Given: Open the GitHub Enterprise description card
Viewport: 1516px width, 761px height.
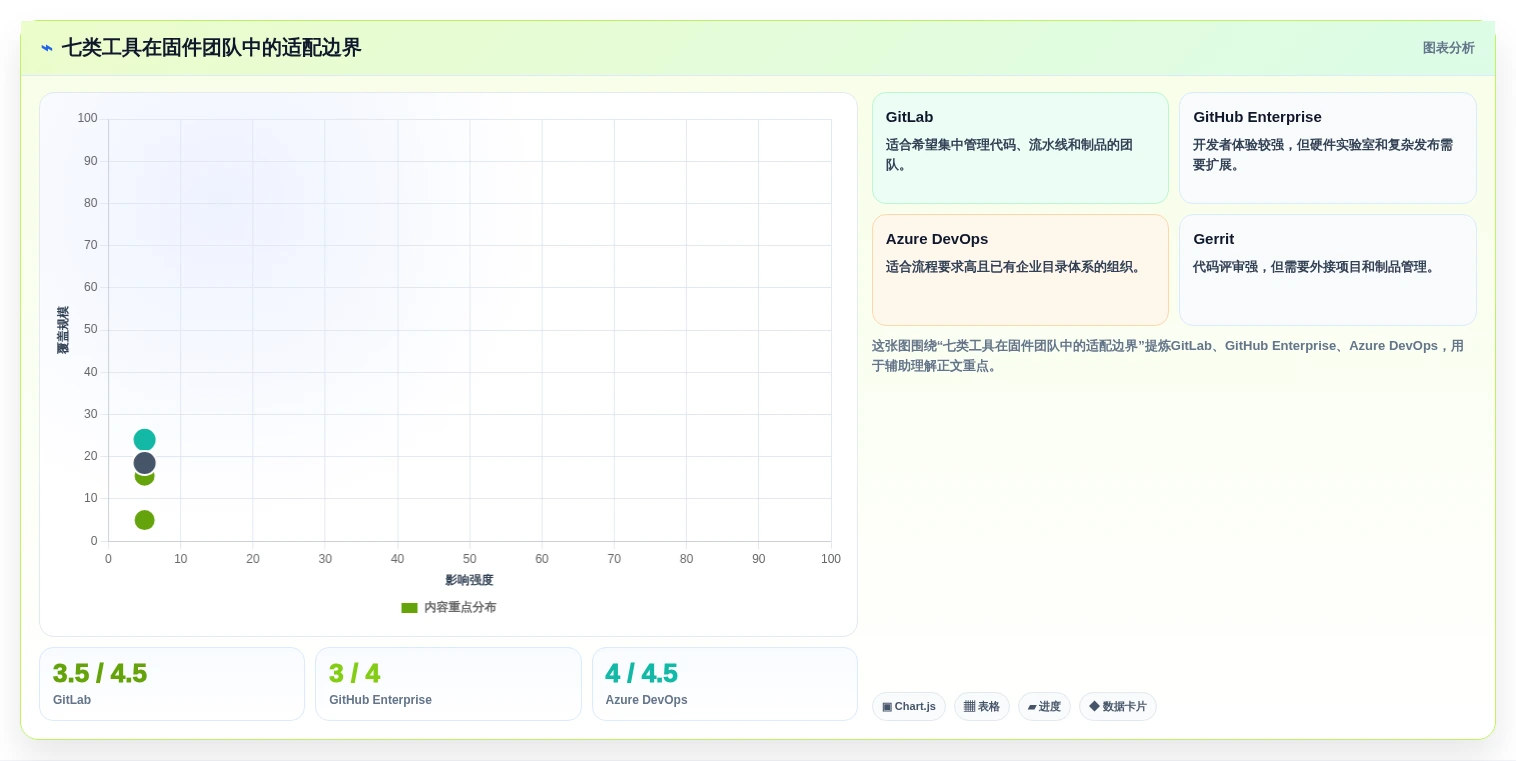Looking at the screenshot, I should [x=1327, y=148].
